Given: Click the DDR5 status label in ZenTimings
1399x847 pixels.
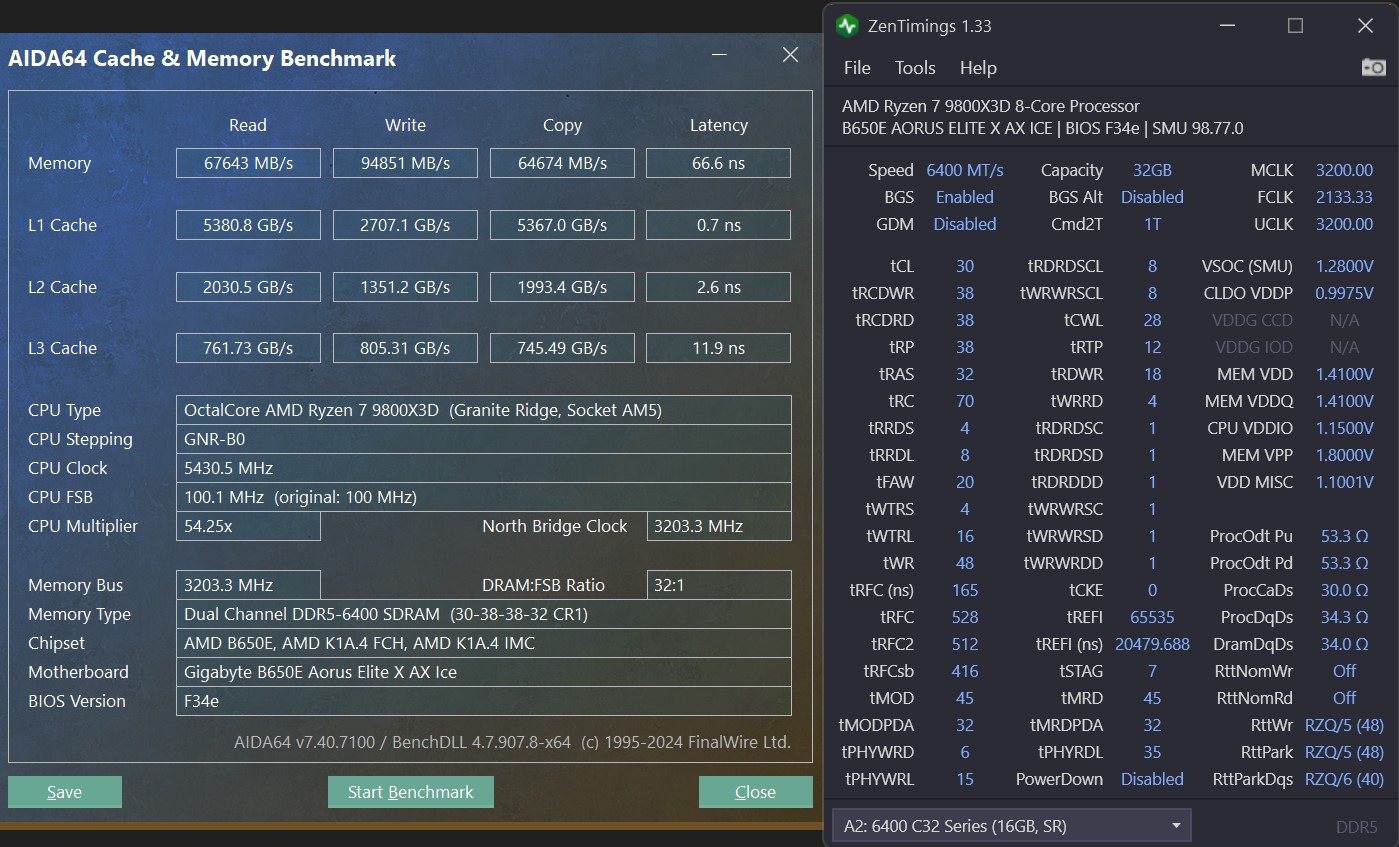Looking at the screenshot, I should [x=1357, y=827].
